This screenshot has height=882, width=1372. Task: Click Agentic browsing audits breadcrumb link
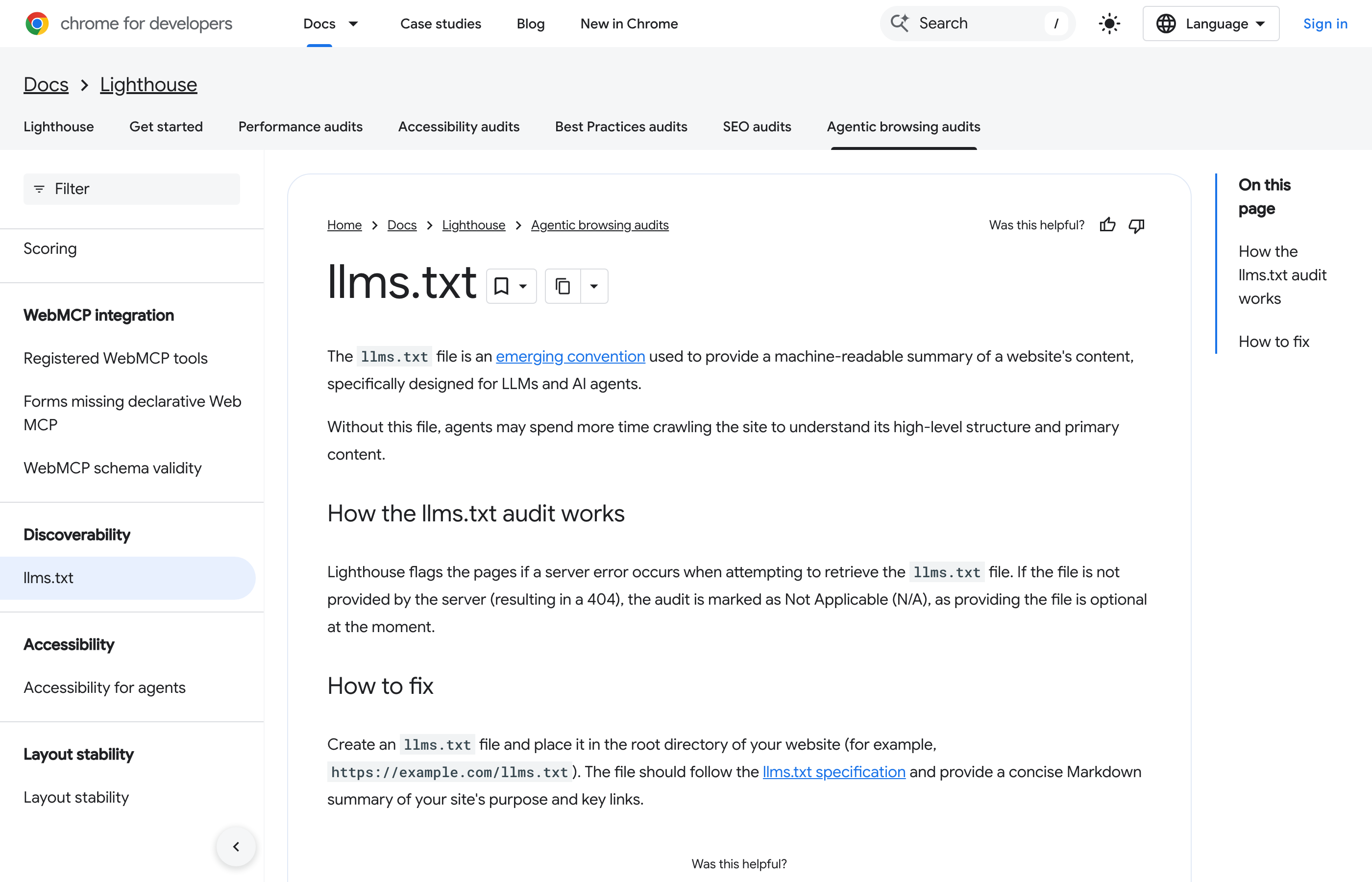600,225
